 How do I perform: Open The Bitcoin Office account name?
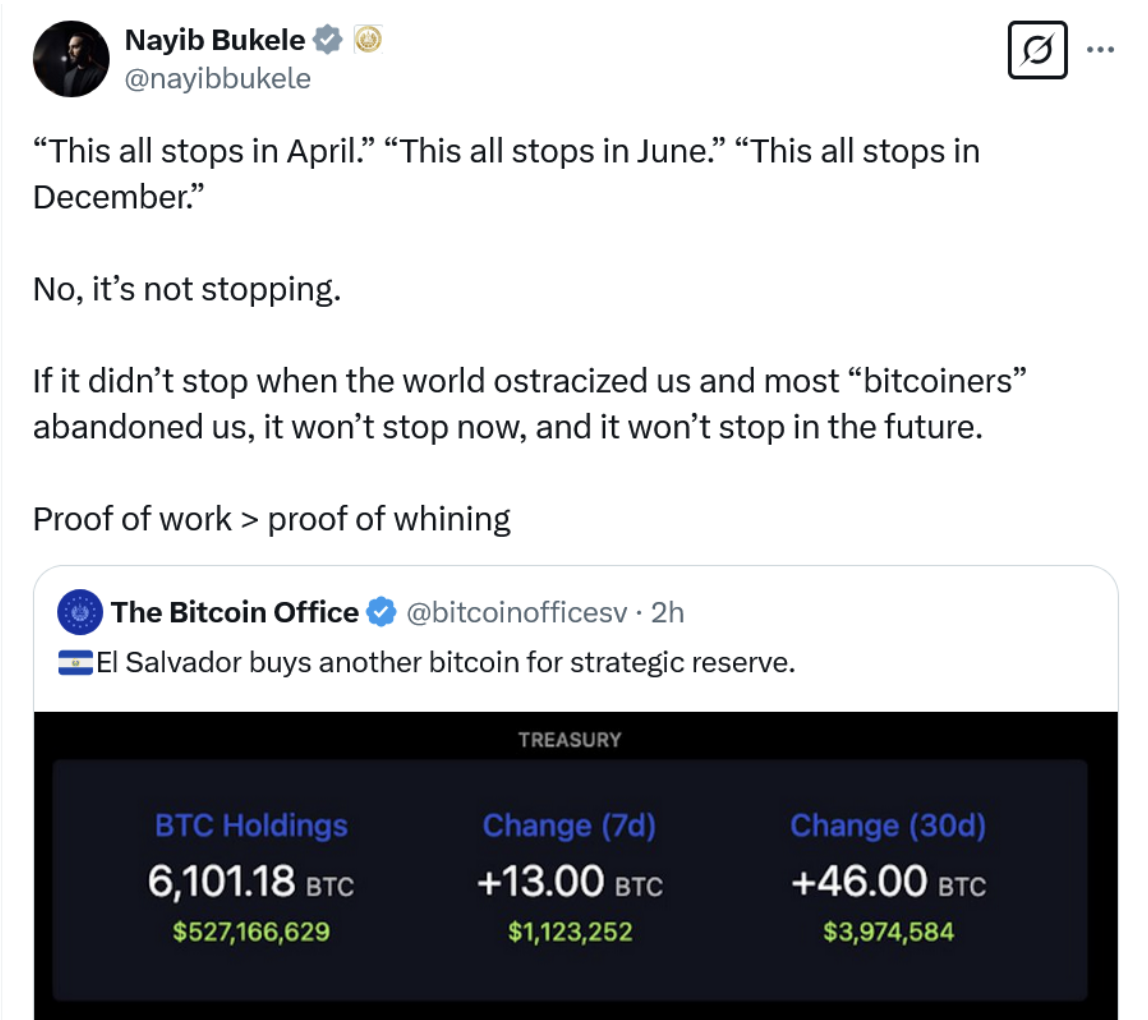click(x=235, y=612)
